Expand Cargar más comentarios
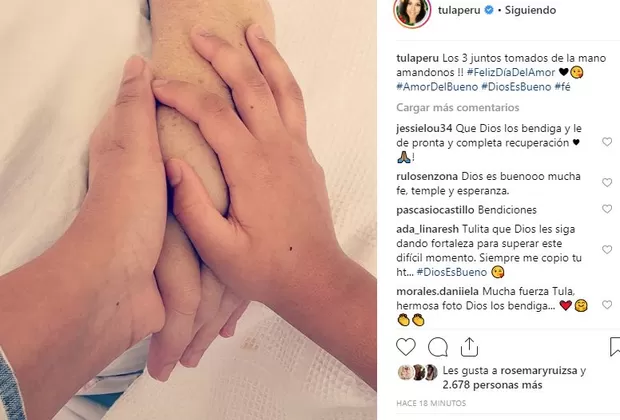 457,108
